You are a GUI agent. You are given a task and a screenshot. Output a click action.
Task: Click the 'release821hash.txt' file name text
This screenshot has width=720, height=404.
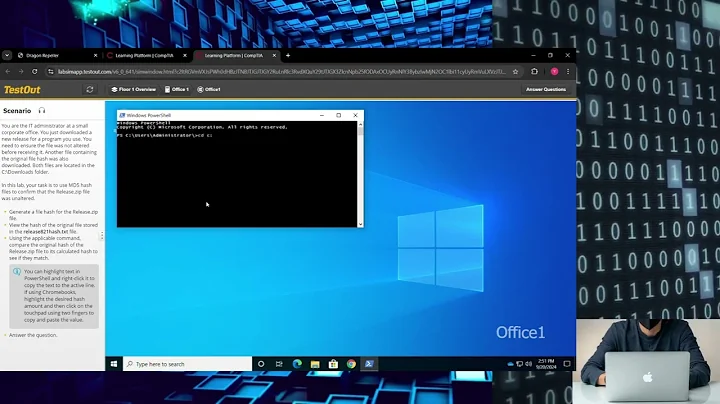point(45,232)
